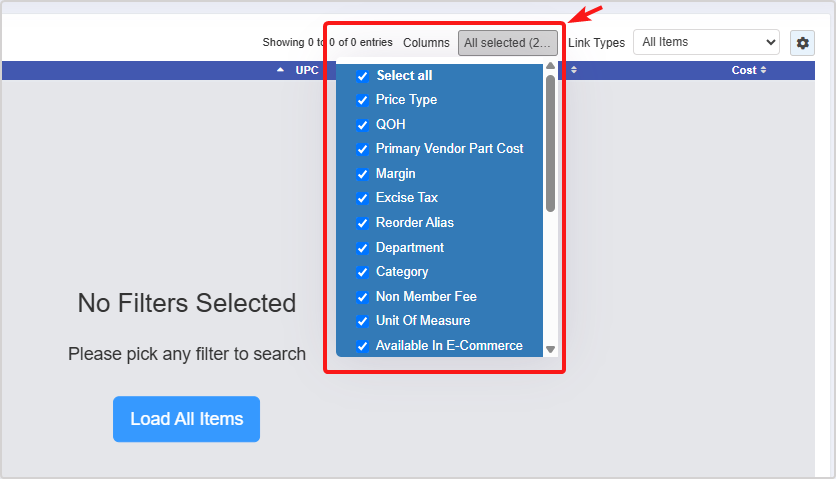Uncheck the Select all checkbox
836x479 pixels.
click(x=363, y=76)
